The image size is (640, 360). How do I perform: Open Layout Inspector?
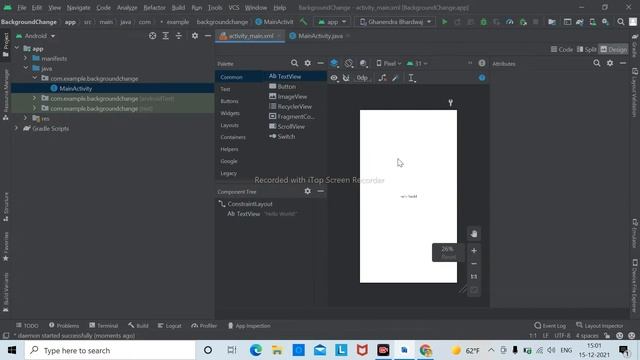pyautogui.click(x=600, y=326)
